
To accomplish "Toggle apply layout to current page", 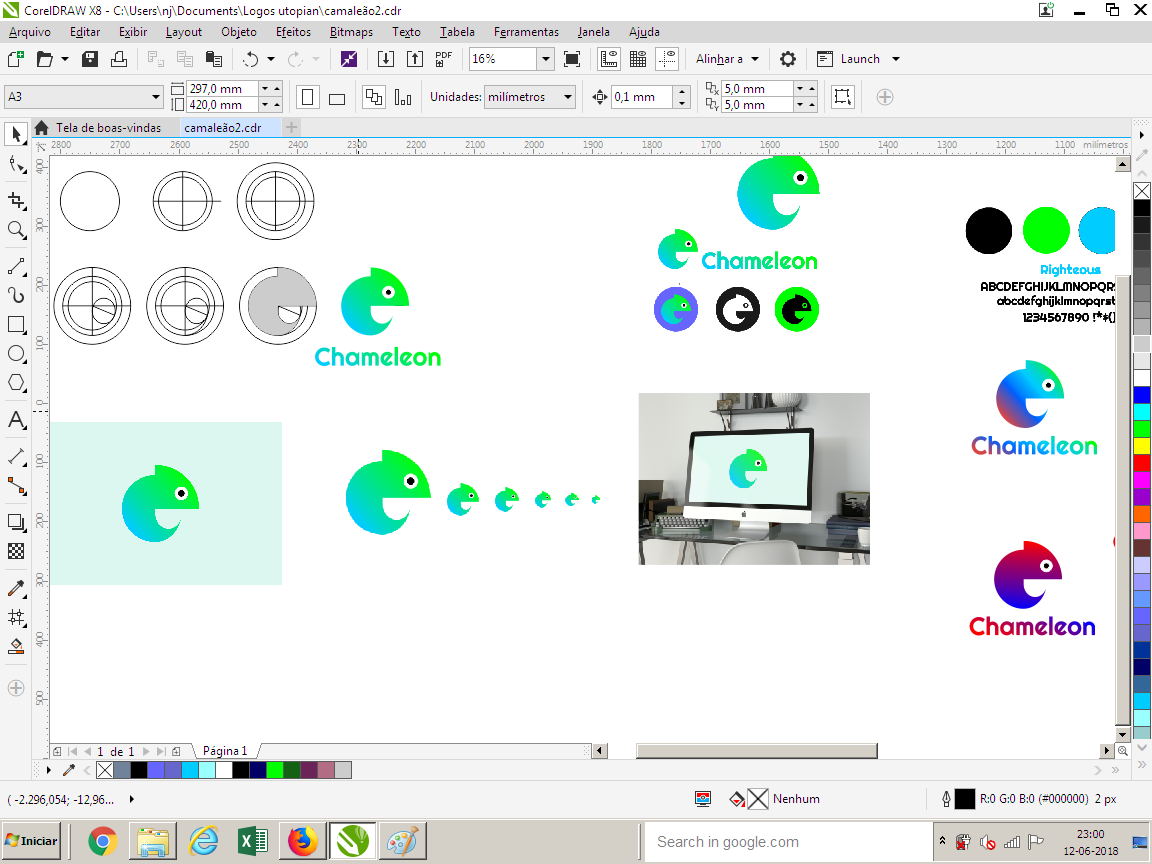I will pyautogui.click(x=403, y=97).
